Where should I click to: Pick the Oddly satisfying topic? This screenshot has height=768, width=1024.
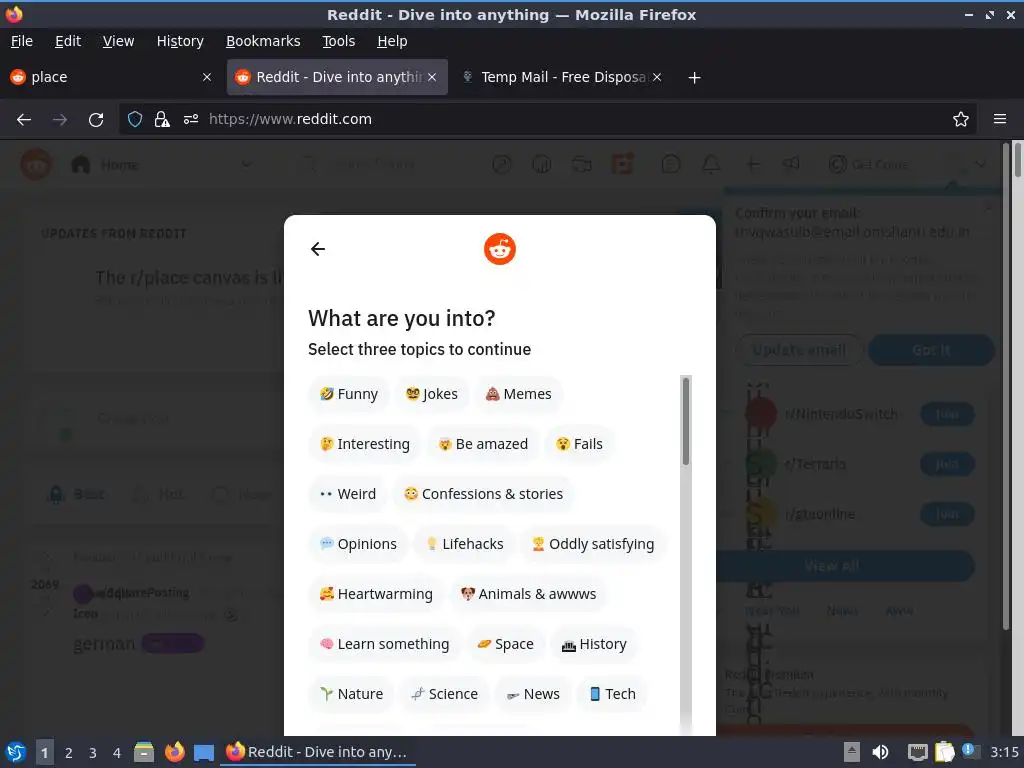[x=593, y=544]
